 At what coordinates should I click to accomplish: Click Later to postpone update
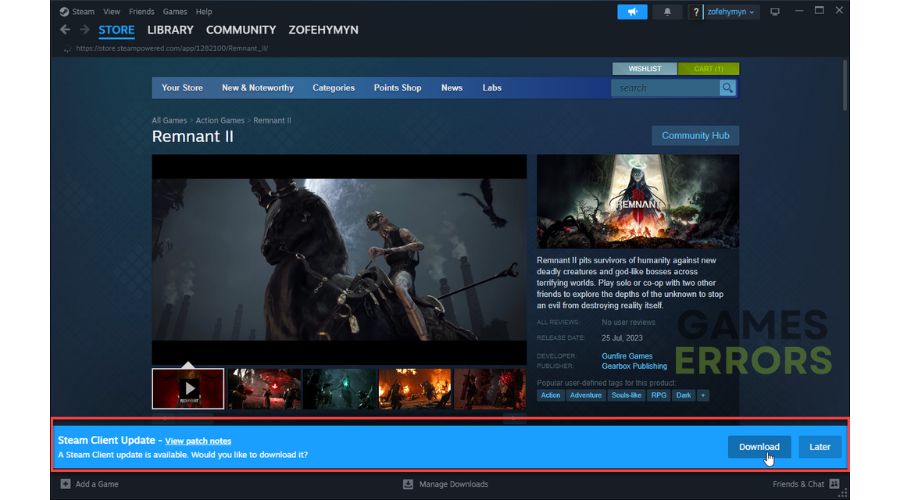pyautogui.click(x=820, y=447)
